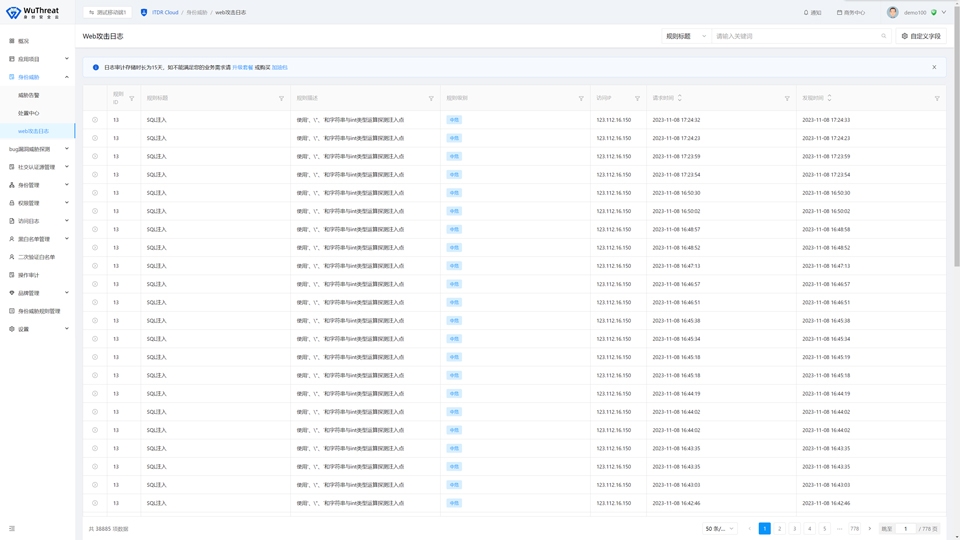Click the jump-to page number input
The width and height of the screenshot is (960, 540).
906,528
